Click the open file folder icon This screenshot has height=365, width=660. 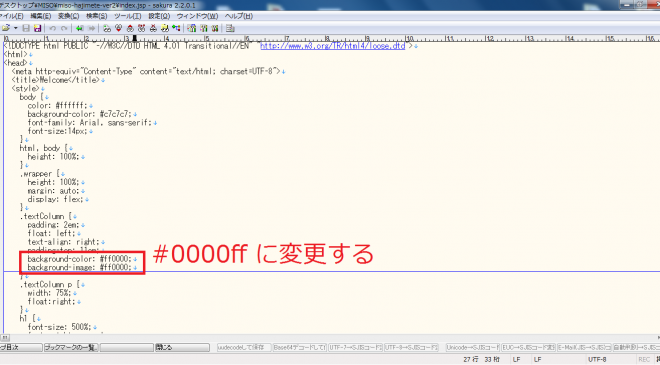click(x=6, y=28)
